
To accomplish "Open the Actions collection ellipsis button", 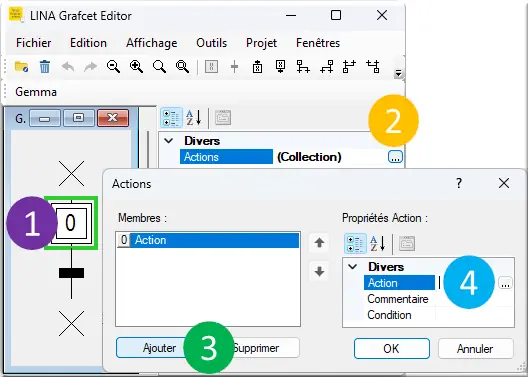I will click(x=395, y=157).
